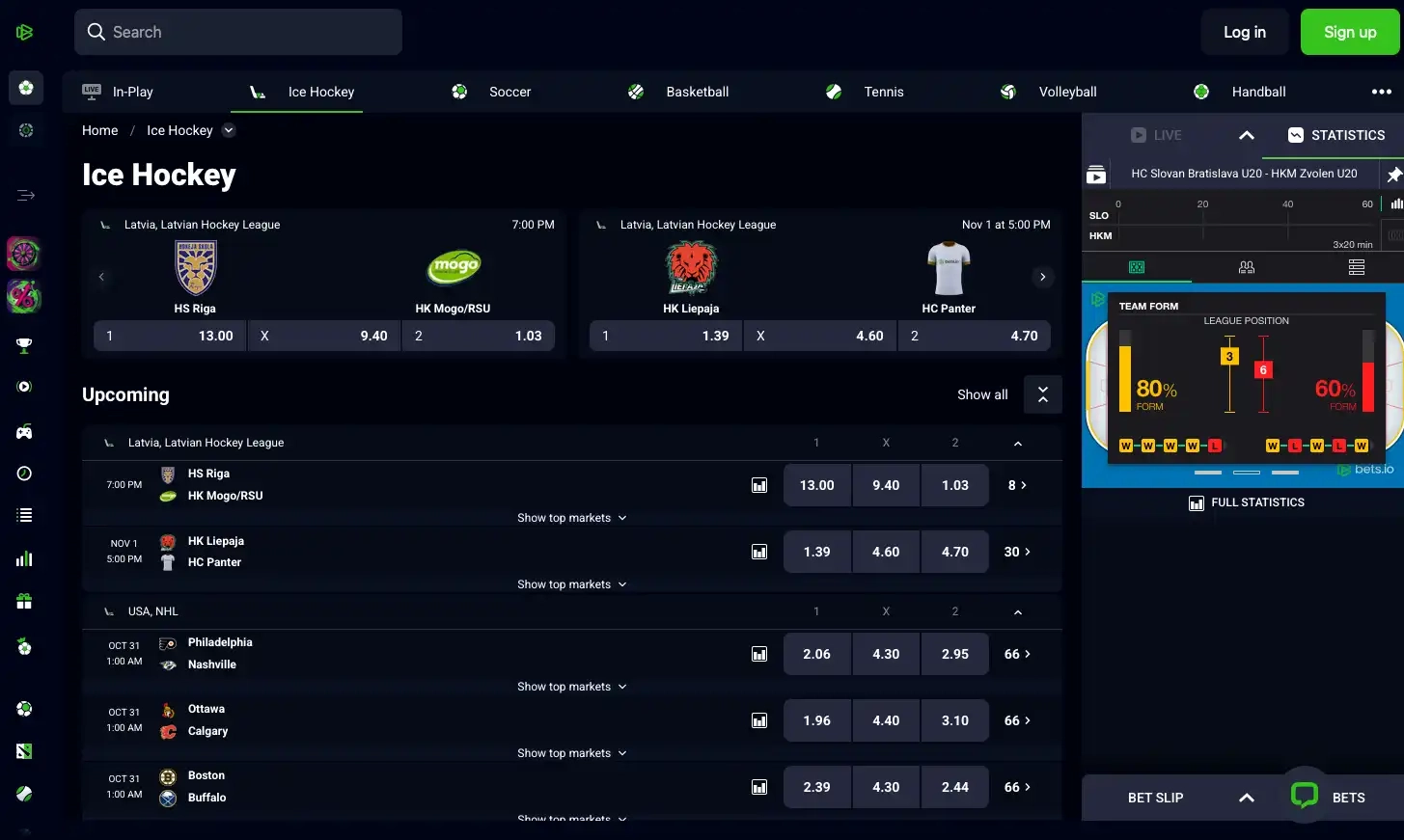The width and height of the screenshot is (1404, 840).
Task: Open the gift box promotions icon
Action: pyautogui.click(x=25, y=602)
